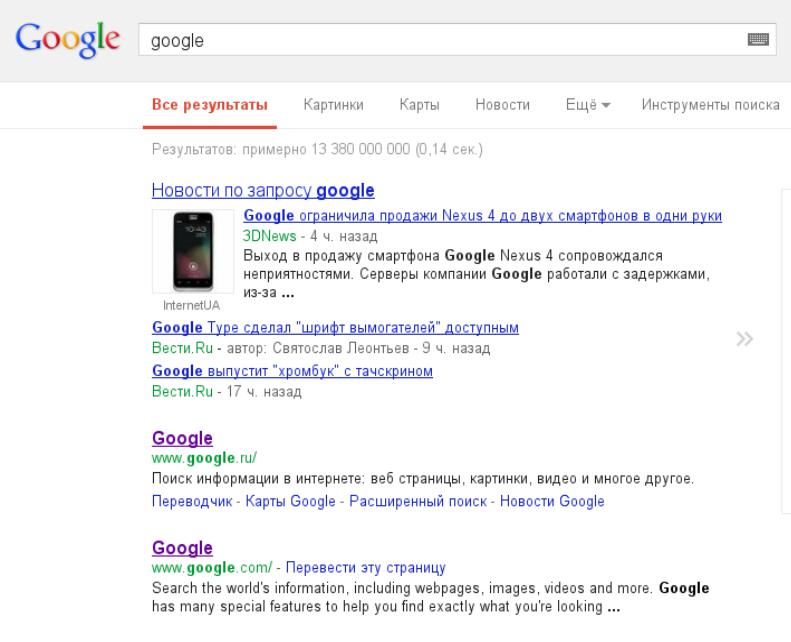The height and width of the screenshot is (642, 791).
Task: Click Вести.Ru source with 9 ч. назад
Action: [182, 348]
